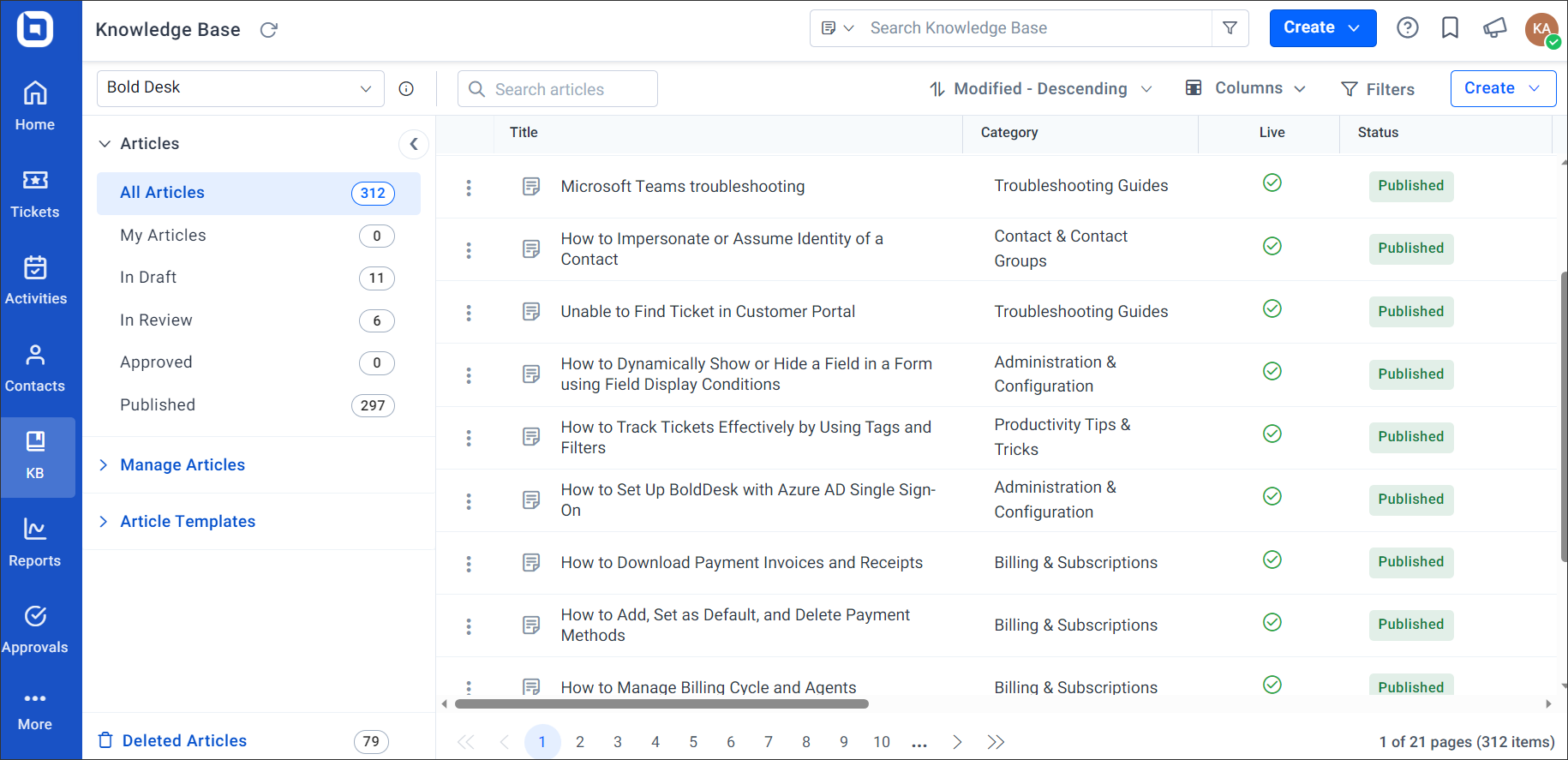Open Deleted Articles link
Screen dimensions: 1568x760
point(184,740)
